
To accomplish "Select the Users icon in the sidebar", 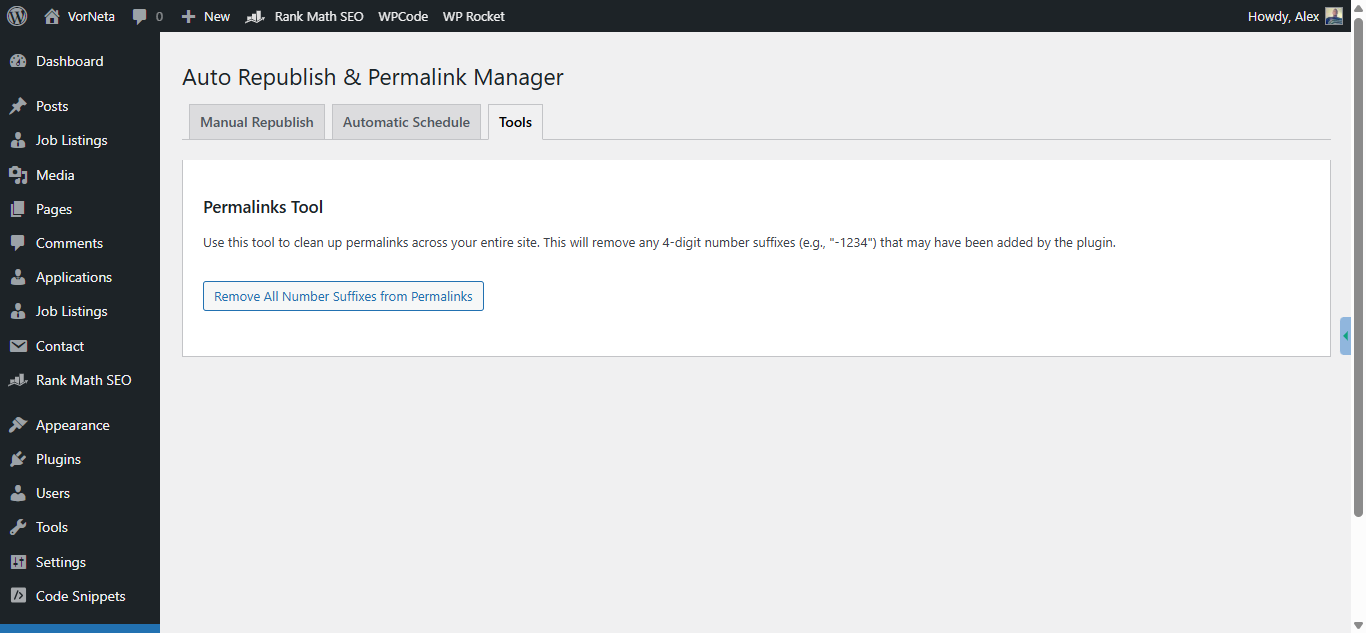I will [21, 492].
